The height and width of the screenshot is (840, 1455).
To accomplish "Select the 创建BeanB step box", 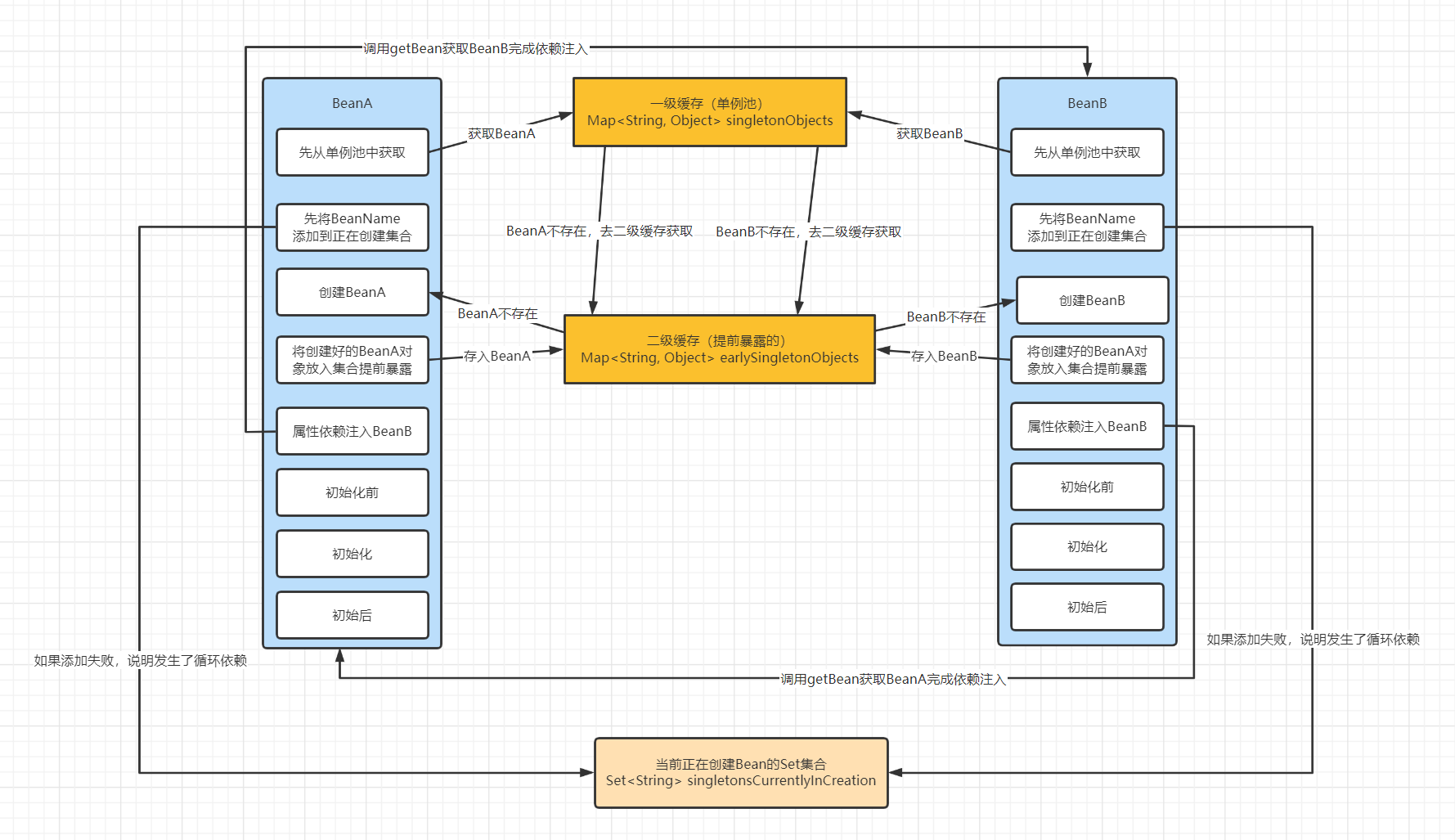I will pos(1091,300).
